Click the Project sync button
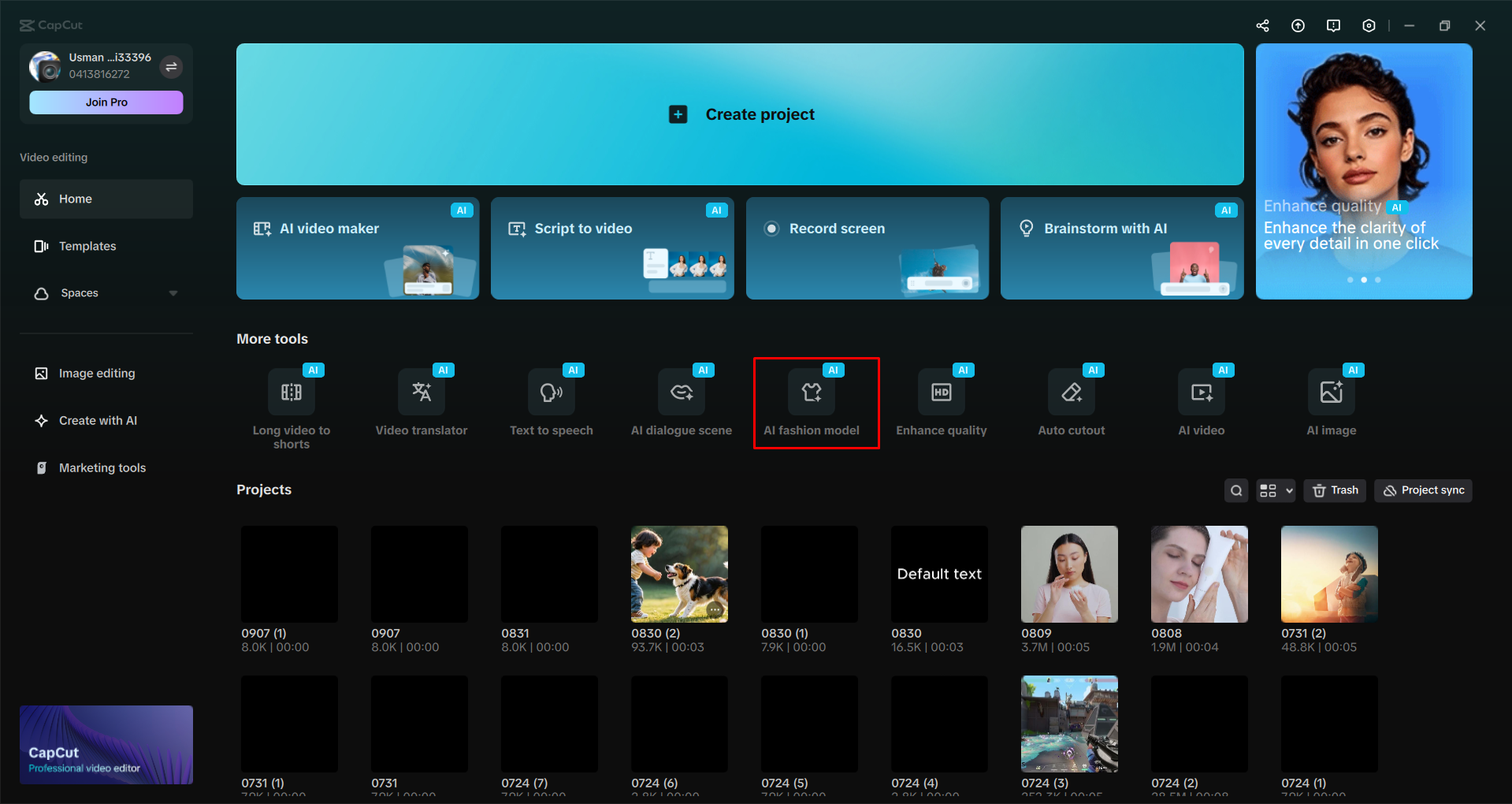 pos(1424,490)
